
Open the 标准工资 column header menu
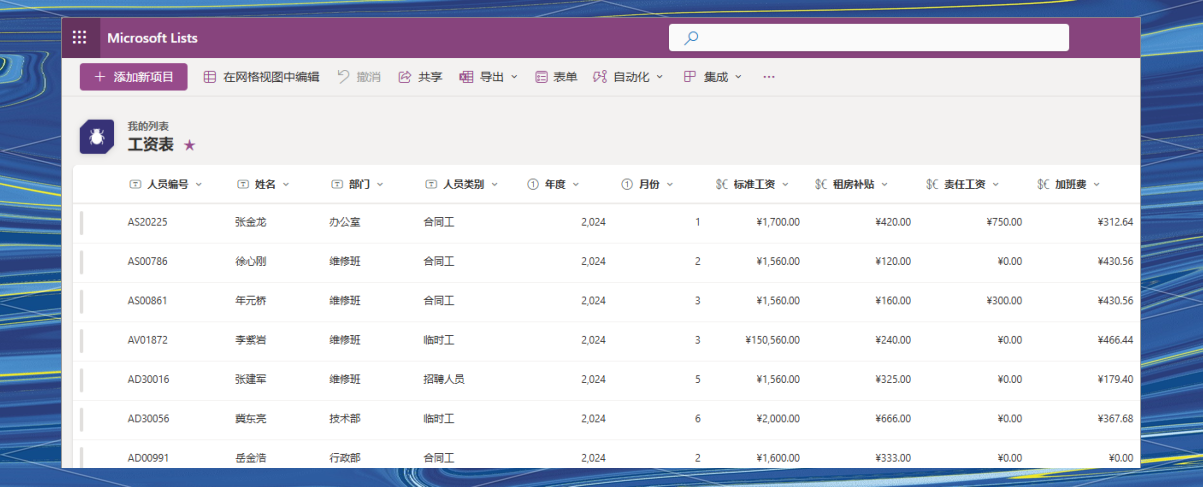click(x=785, y=184)
